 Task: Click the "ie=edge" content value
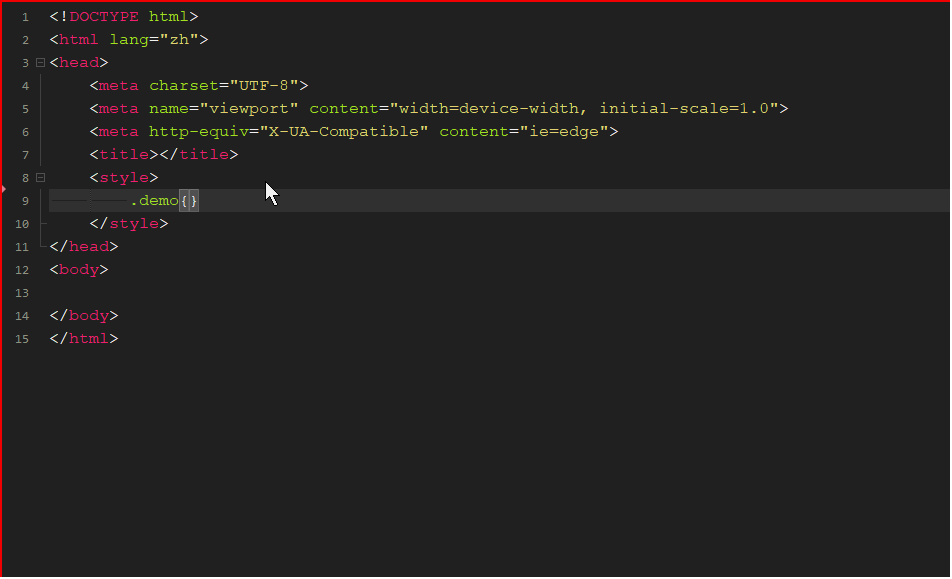(x=564, y=132)
